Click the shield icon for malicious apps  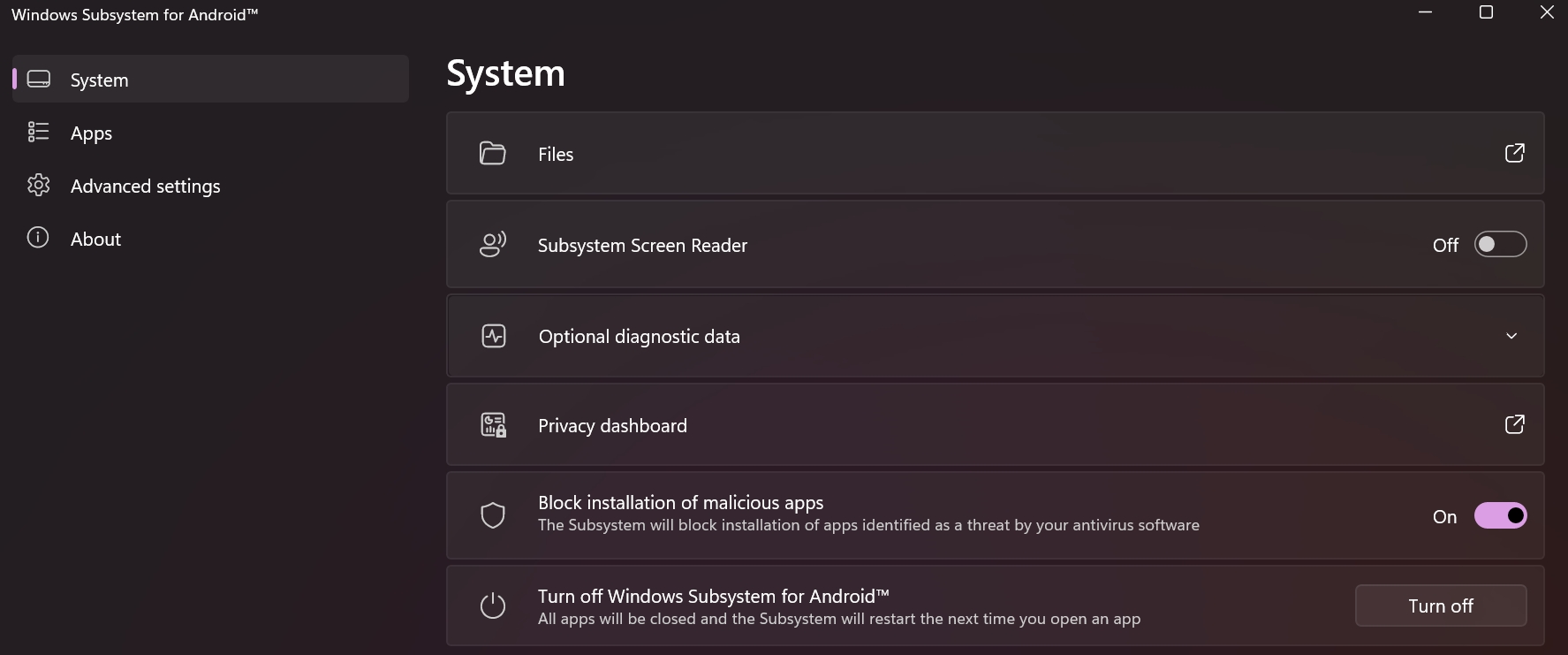point(493,515)
